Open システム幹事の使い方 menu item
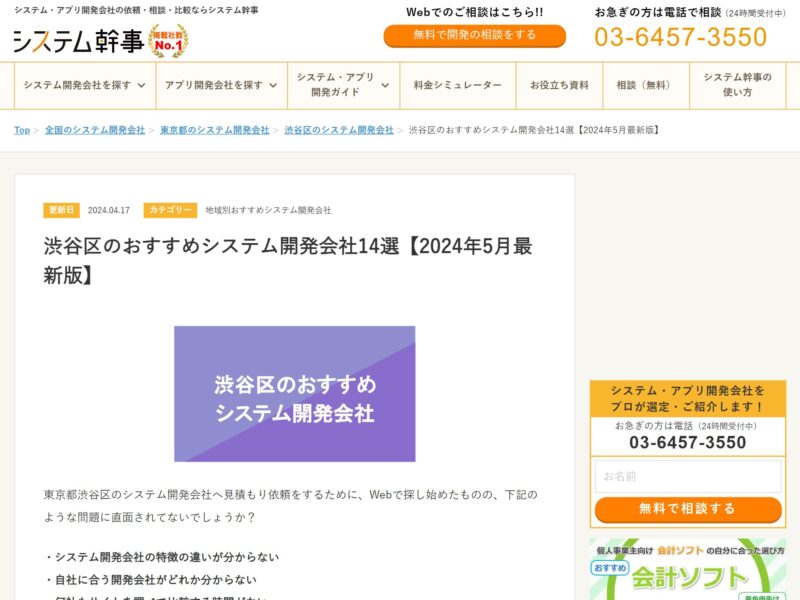 click(x=737, y=85)
